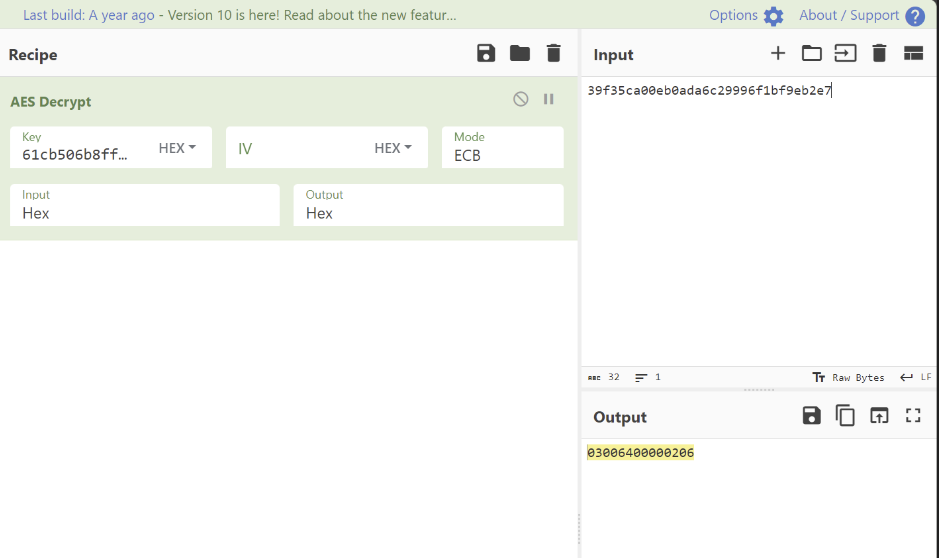Add a new input tab

coord(778,53)
